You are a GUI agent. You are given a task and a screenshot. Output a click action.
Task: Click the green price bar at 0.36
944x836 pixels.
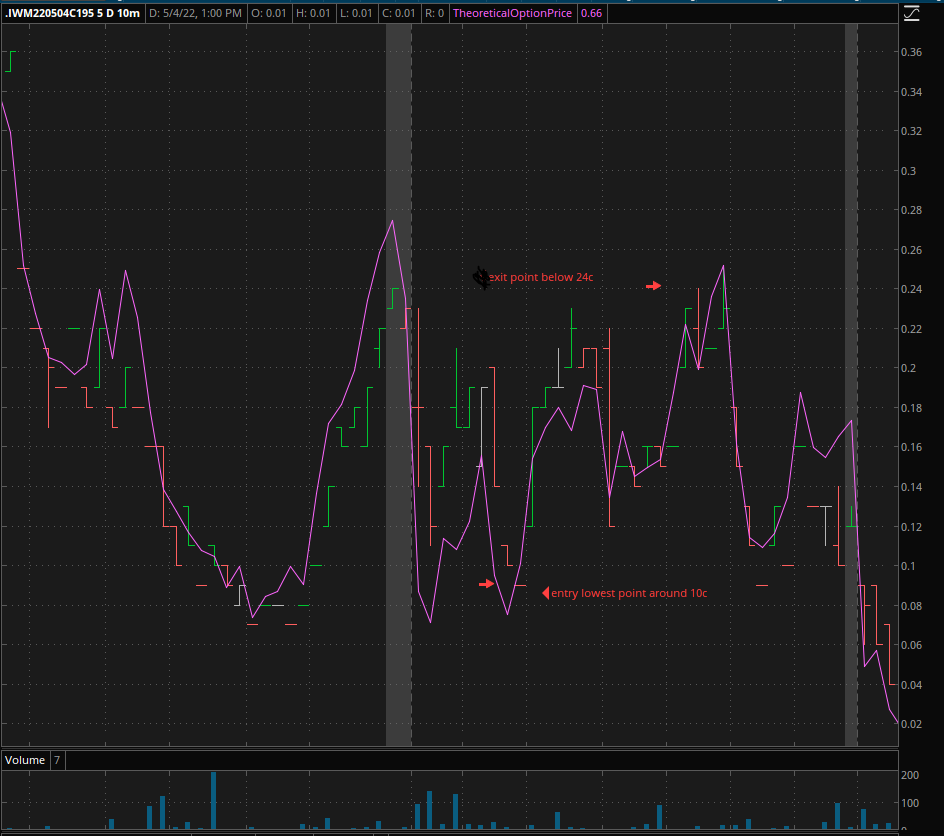[x=10, y=61]
